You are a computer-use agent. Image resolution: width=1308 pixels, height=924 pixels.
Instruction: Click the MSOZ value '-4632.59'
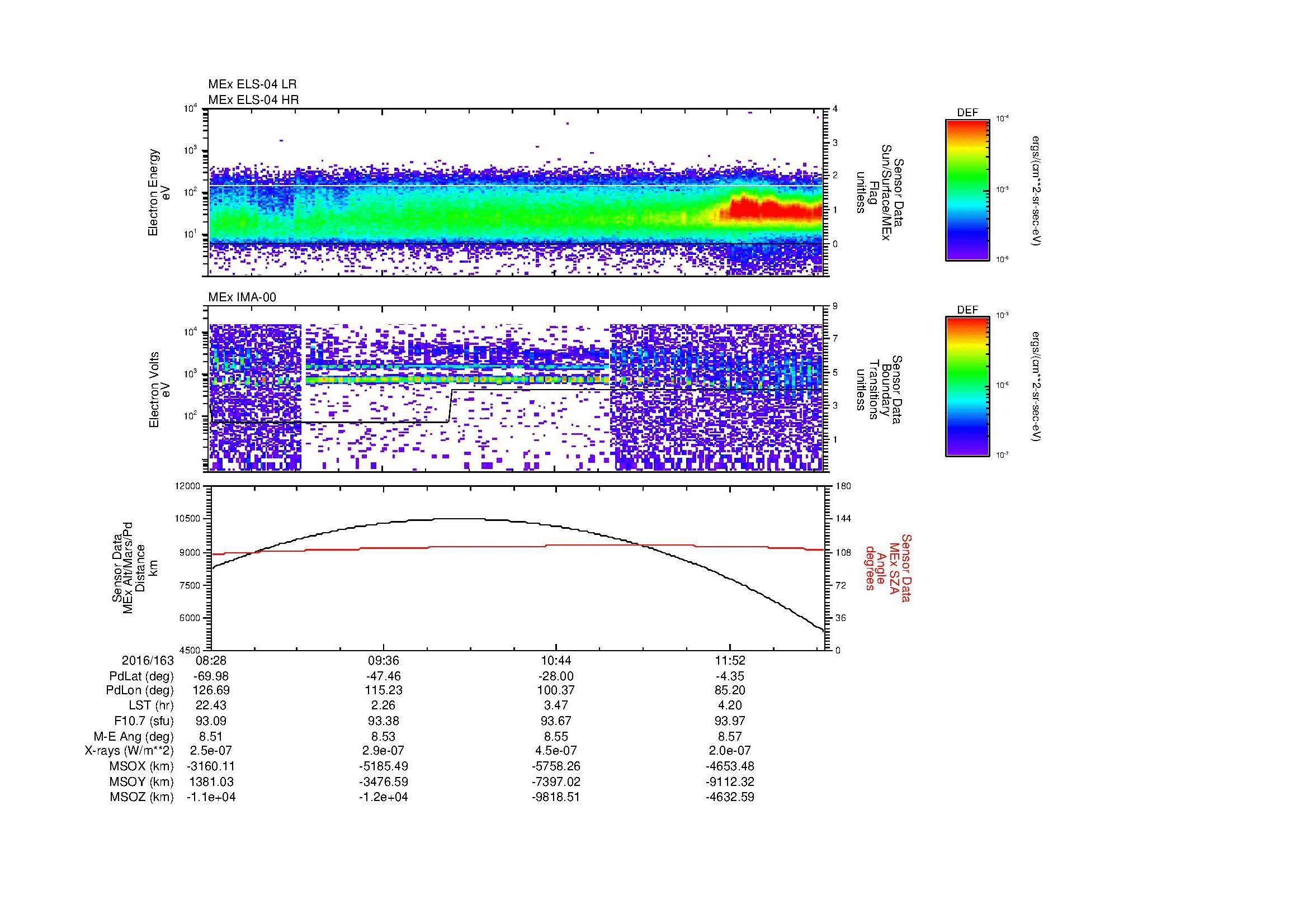(730, 797)
